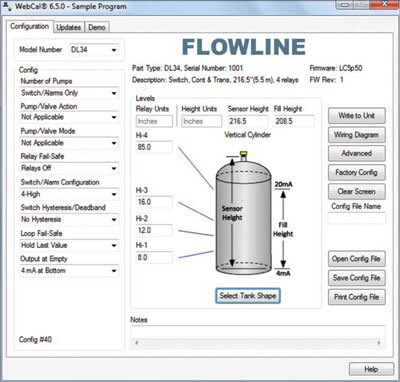Click the Height Units Inches field
The height and width of the screenshot is (382, 400).
click(201, 121)
